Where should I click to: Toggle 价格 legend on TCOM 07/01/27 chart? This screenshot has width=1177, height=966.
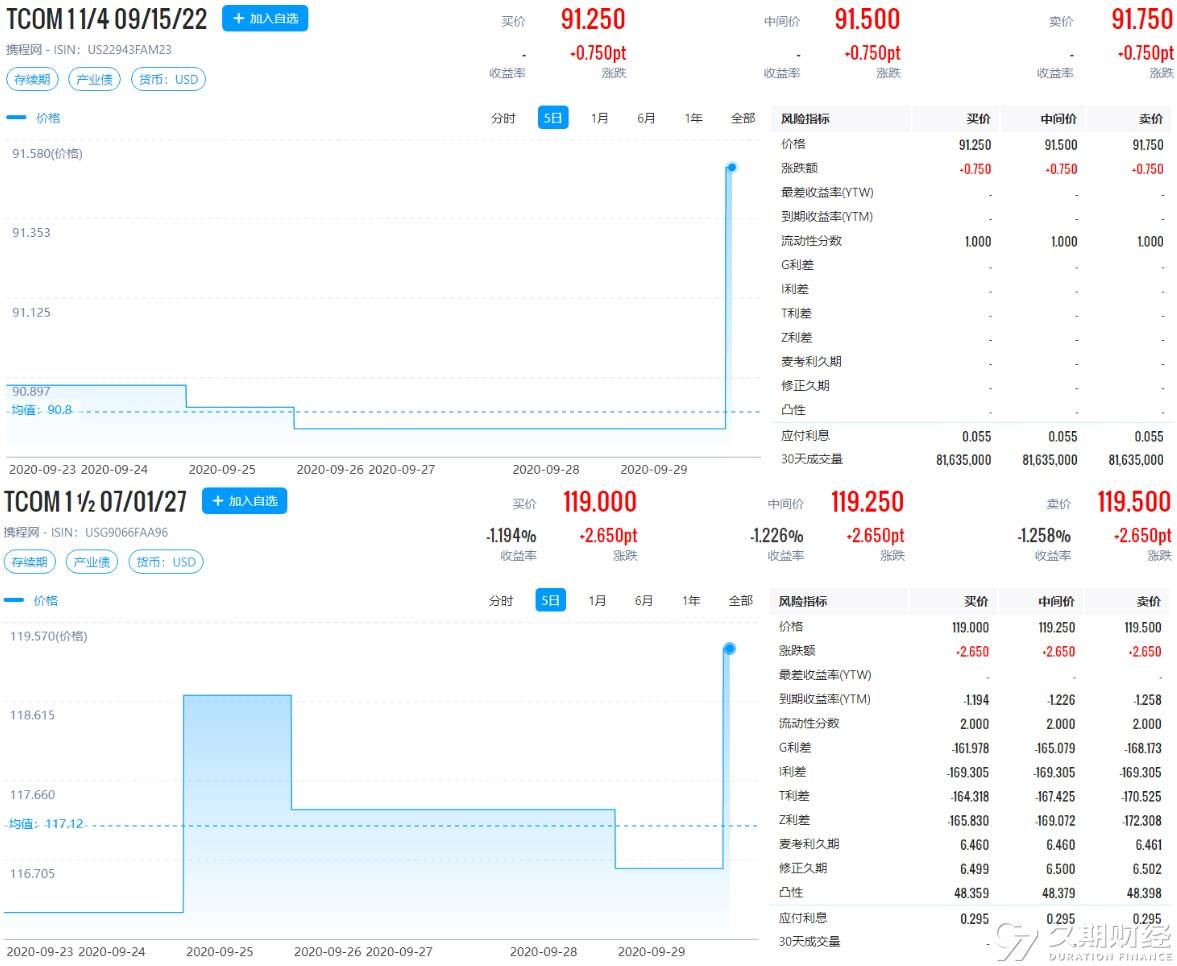click(x=32, y=600)
